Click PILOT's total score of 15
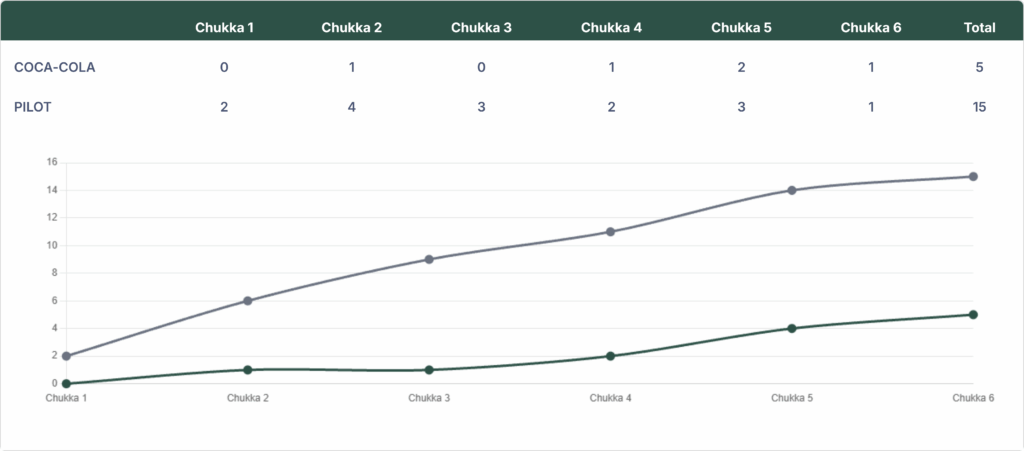Viewport: 1024px width, 451px height. coord(979,107)
